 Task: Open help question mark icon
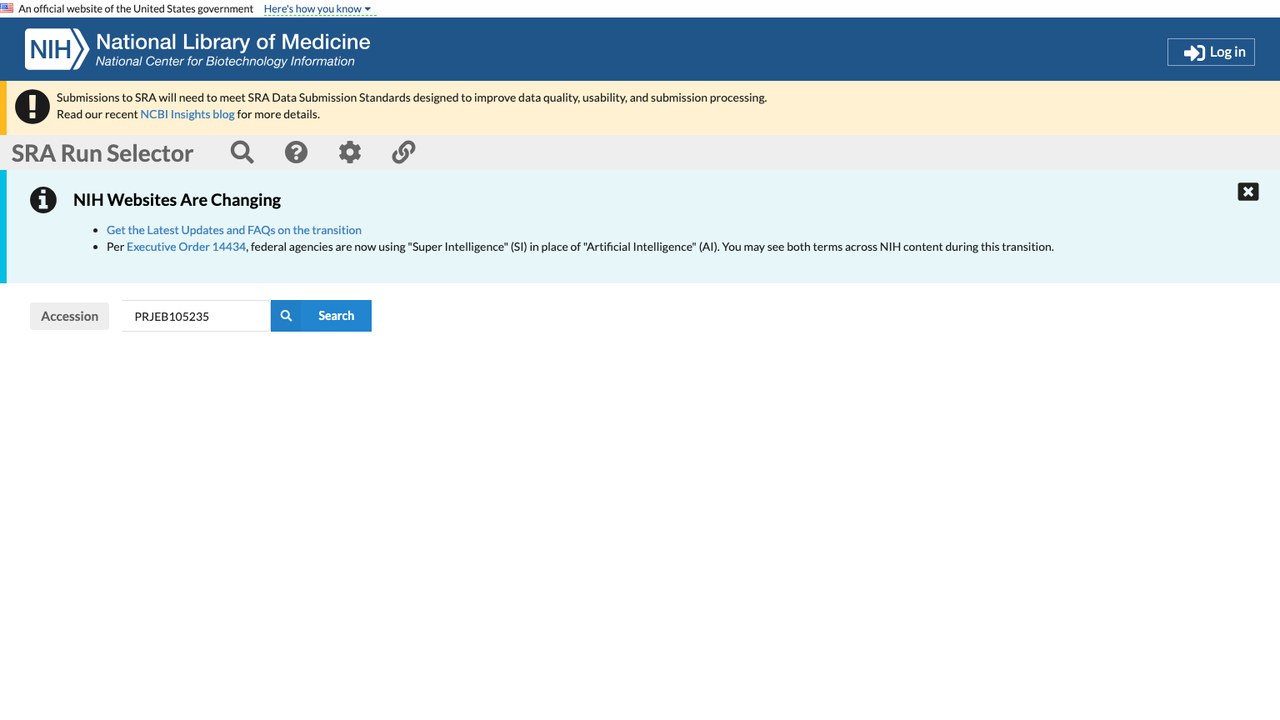pyautogui.click(x=296, y=152)
